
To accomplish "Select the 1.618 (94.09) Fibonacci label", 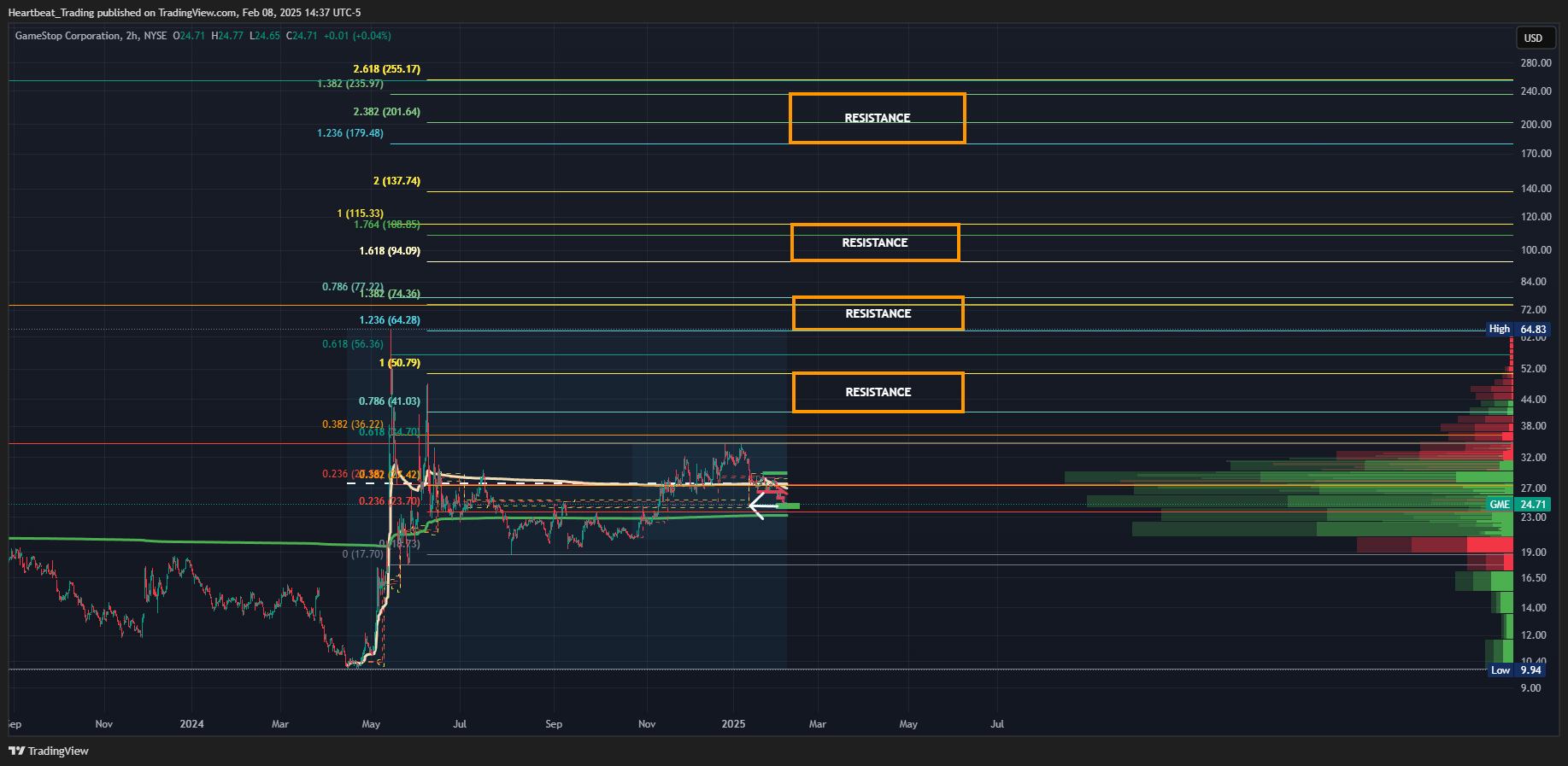I will [390, 251].
